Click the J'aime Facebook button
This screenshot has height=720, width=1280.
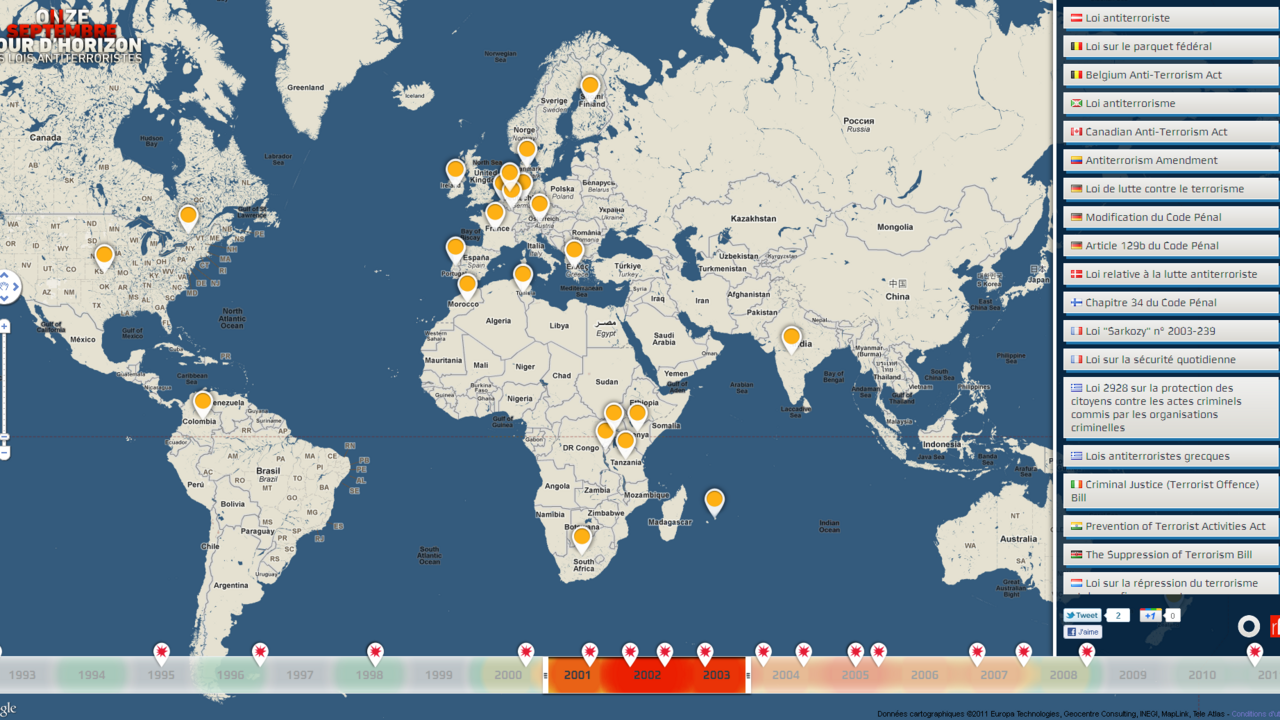tap(1083, 631)
